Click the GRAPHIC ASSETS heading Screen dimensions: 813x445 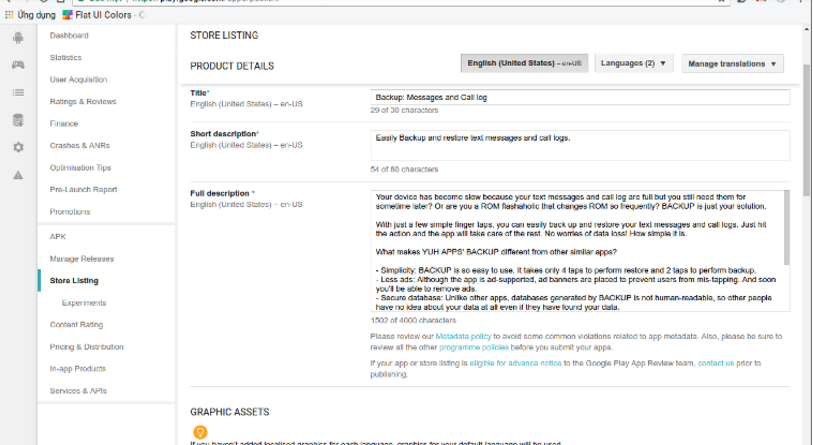pyautogui.click(x=230, y=412)
